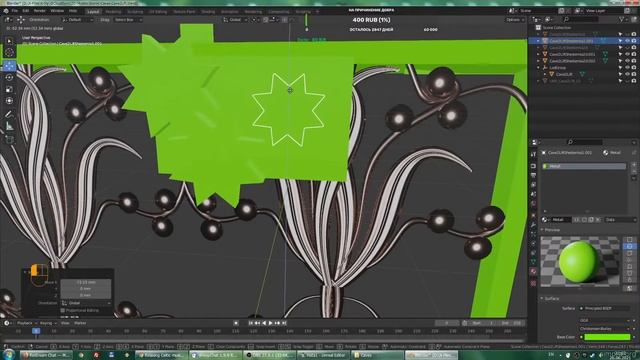Open the Render properties tab

coord(533,166)
